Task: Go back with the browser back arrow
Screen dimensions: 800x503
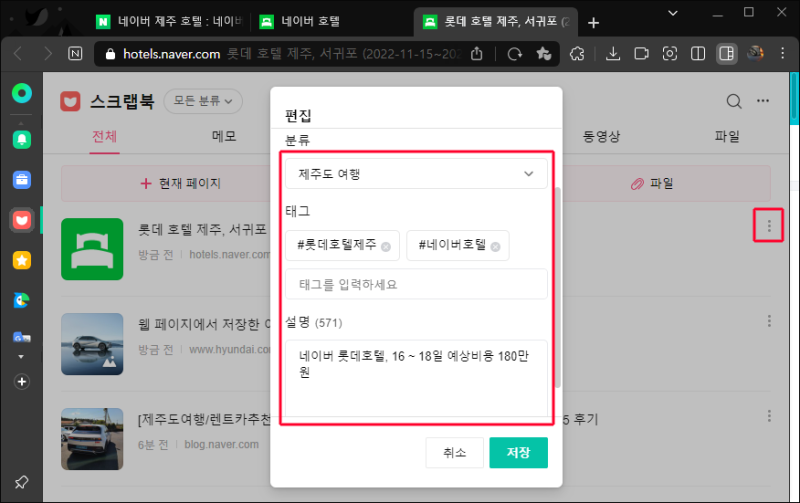Action: 18,54
